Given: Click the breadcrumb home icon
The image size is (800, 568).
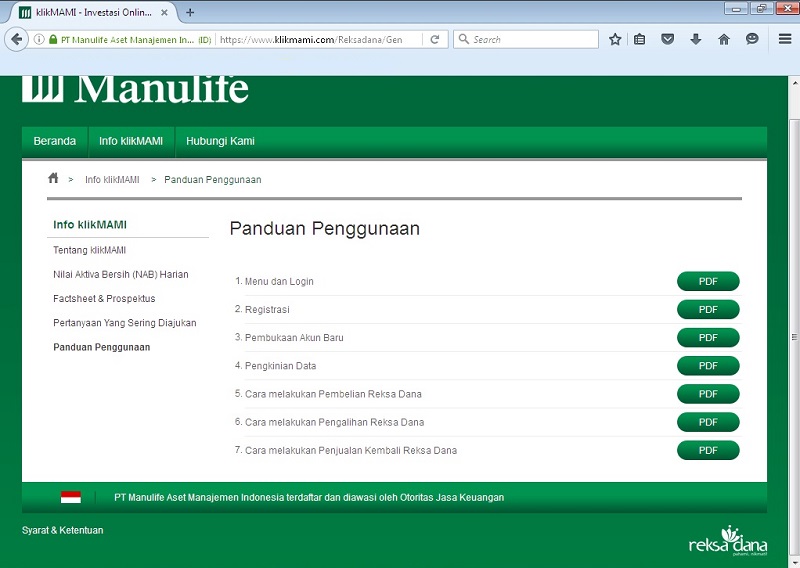Looking at the screenshot, I should (x=53, y=178).
